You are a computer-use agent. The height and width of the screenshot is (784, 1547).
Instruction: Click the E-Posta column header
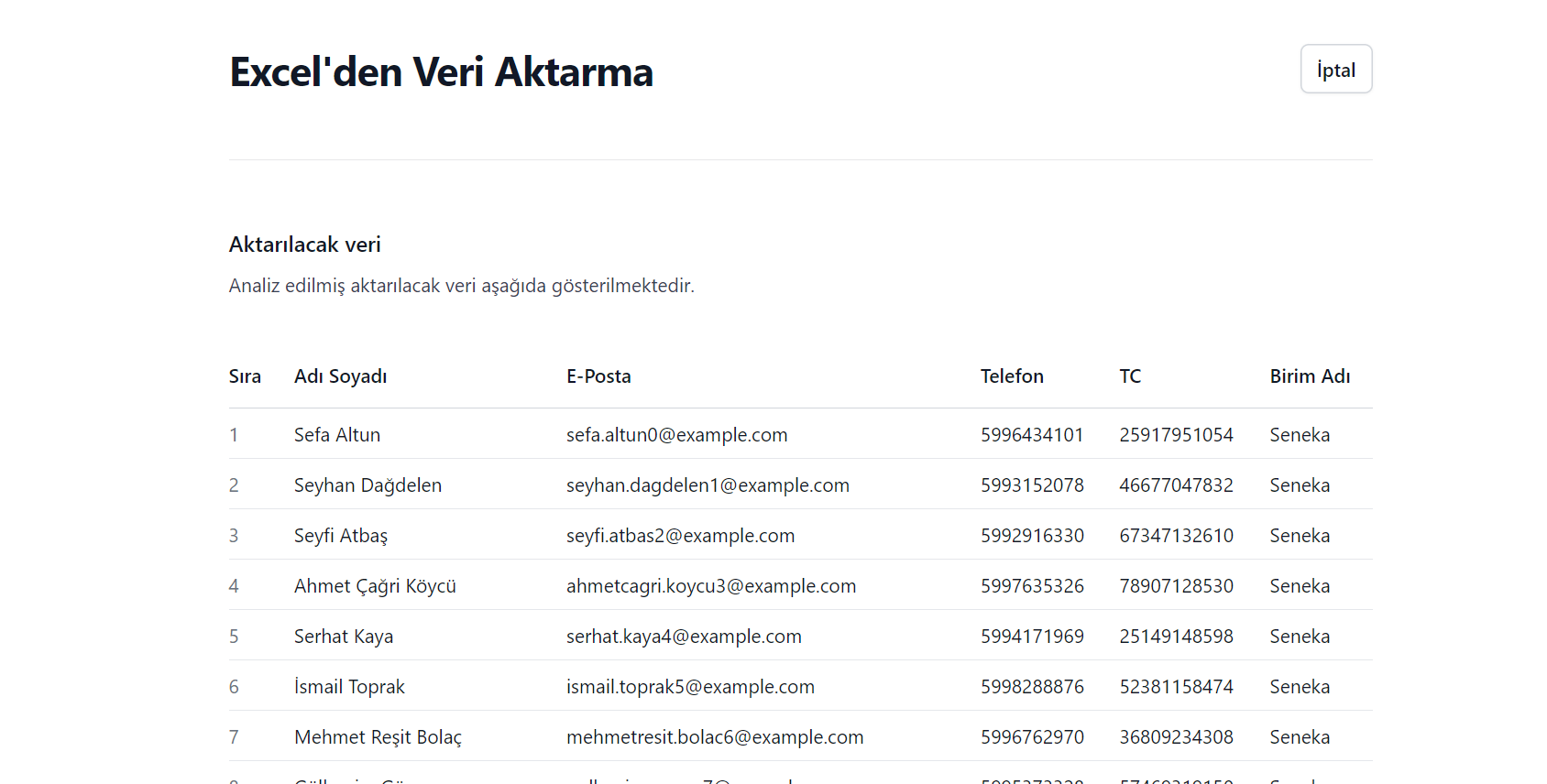click(598, 376)
